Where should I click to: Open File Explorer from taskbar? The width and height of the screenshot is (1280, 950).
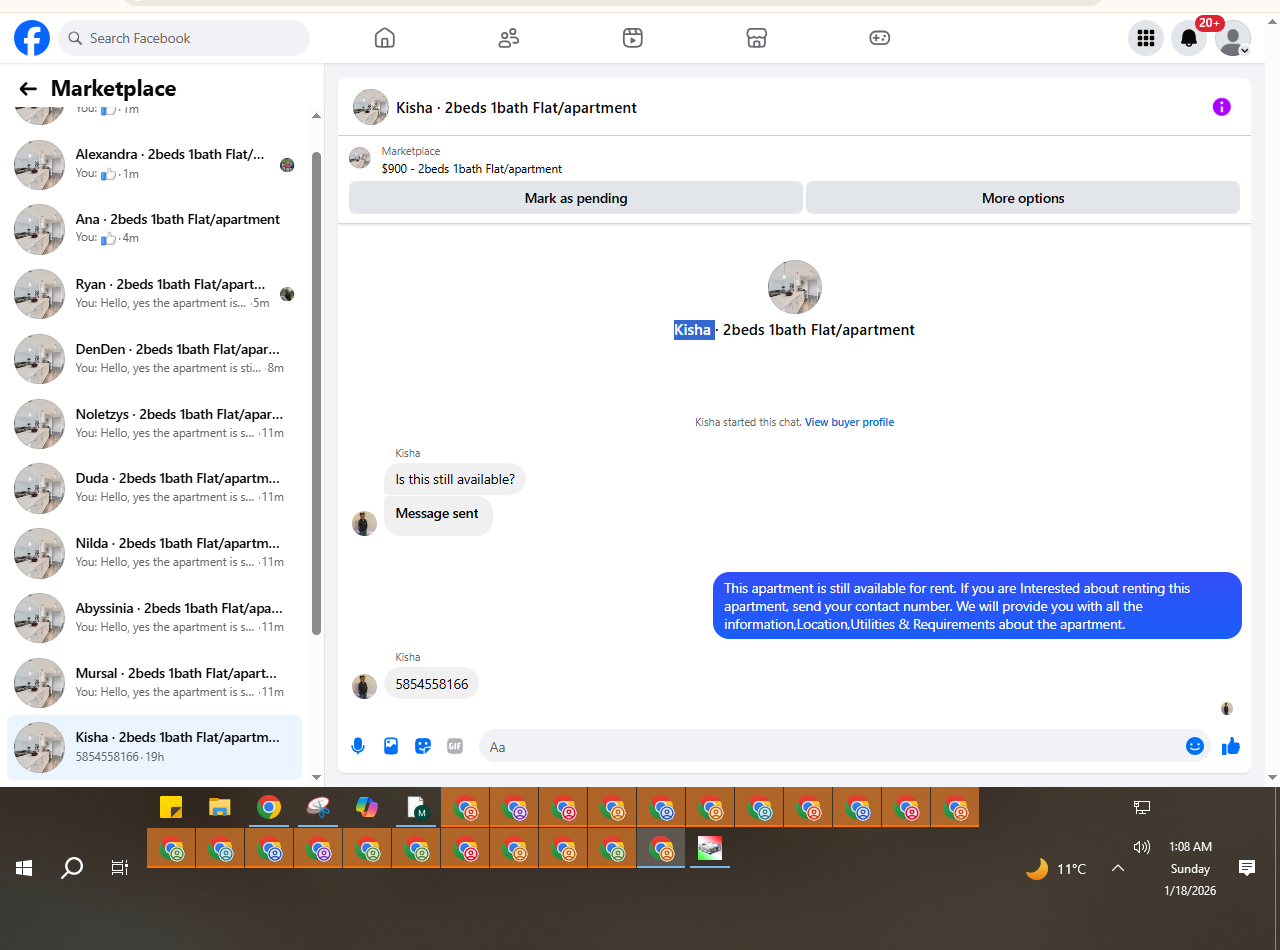click(220, 807)
